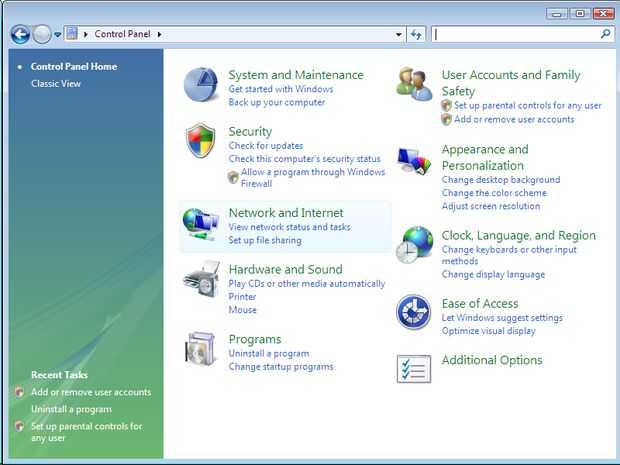620x465 pixels.
Task: Open Change desktop background link
Action: (501, 180)
